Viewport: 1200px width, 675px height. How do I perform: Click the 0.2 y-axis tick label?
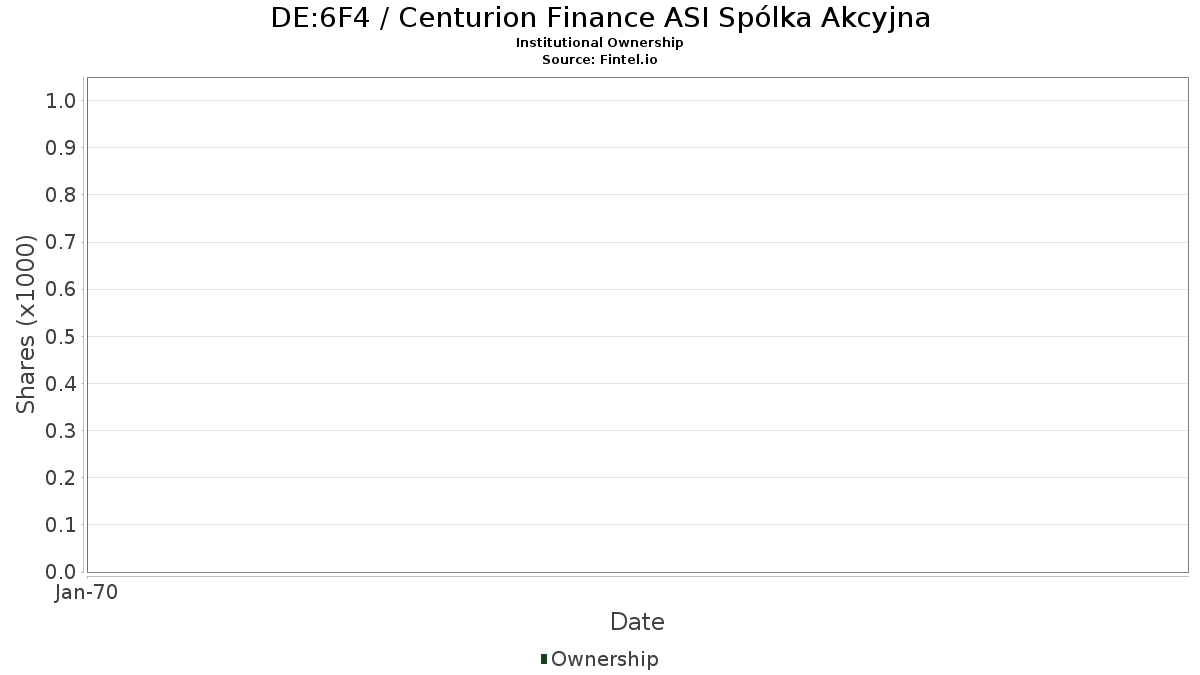point(61,478)
